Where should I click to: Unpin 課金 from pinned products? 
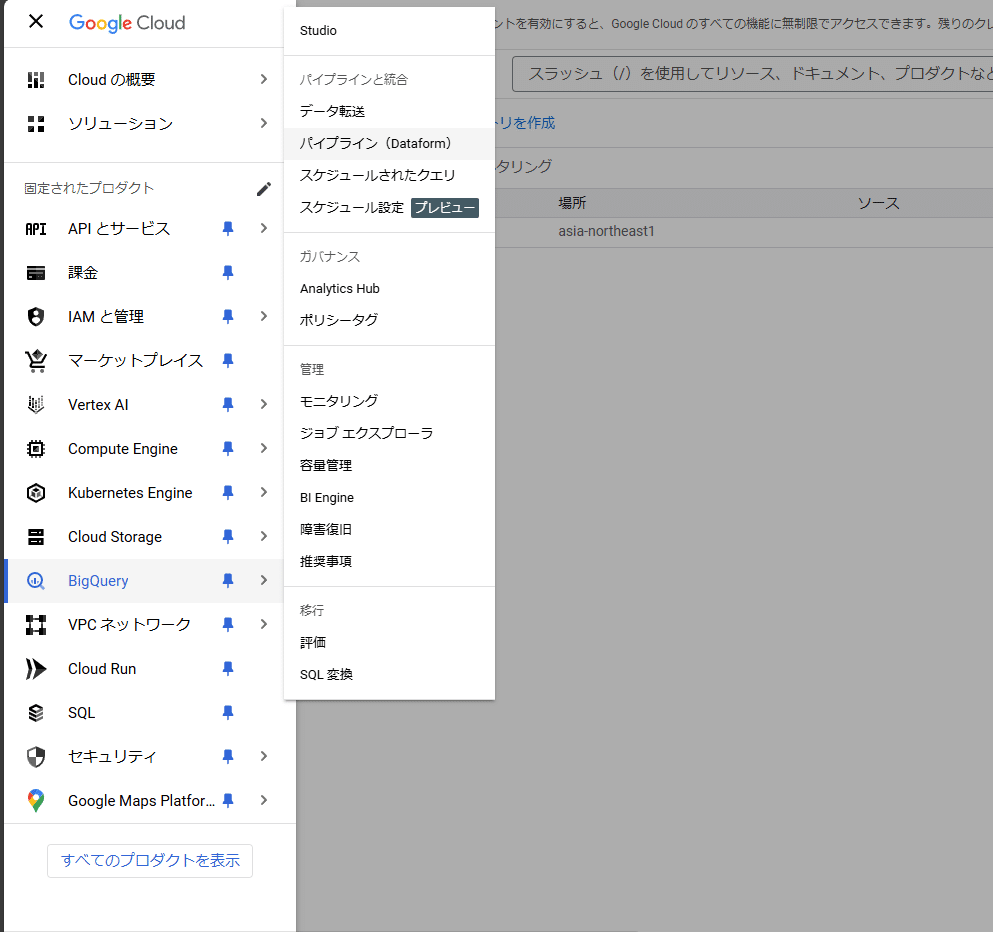(x=228, y=273)
